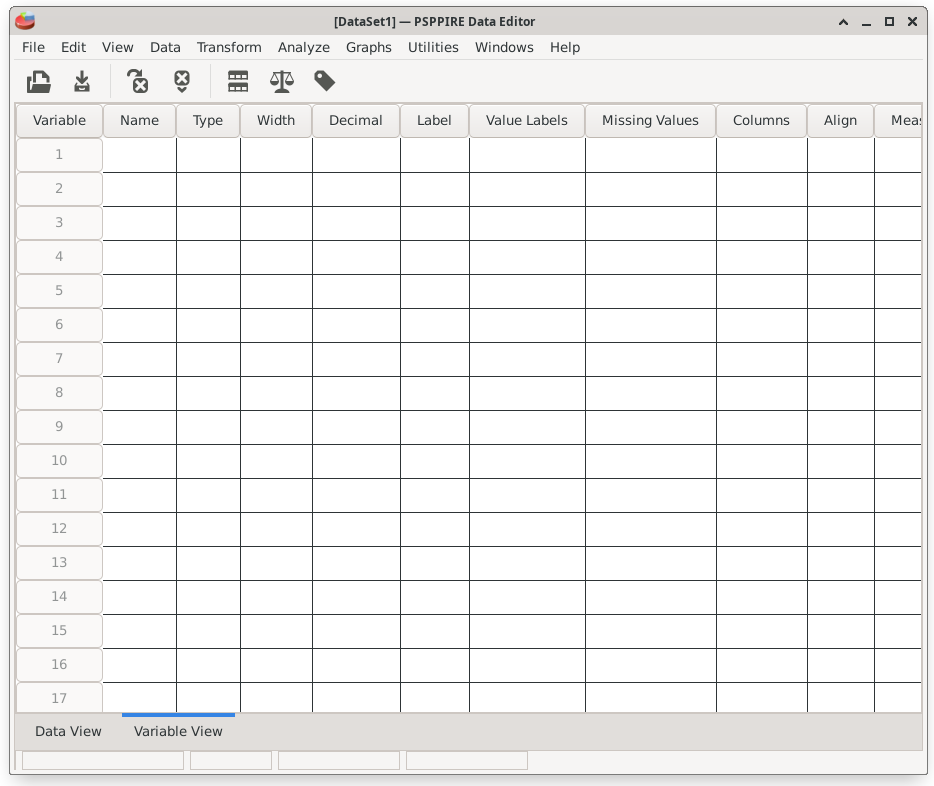Open a data file
Screen dimensions: 934x786
point(38,81)
